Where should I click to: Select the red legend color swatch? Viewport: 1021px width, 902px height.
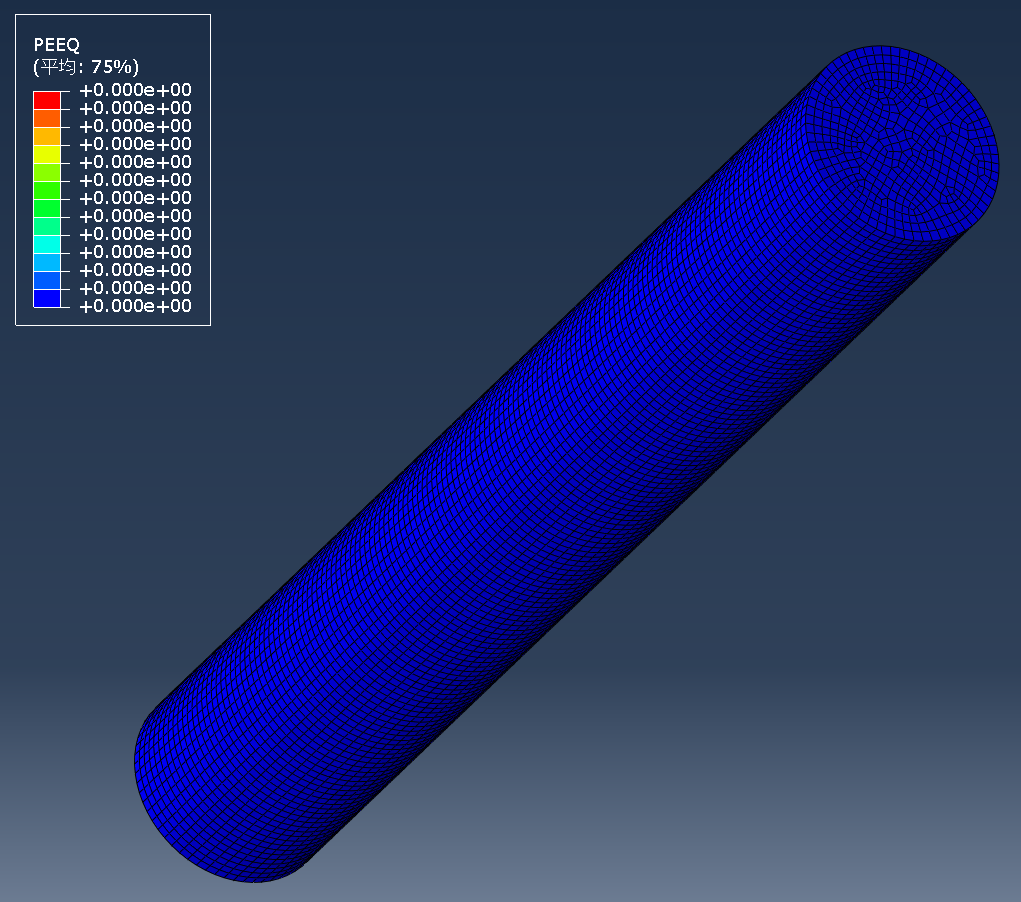coord(47,100)
